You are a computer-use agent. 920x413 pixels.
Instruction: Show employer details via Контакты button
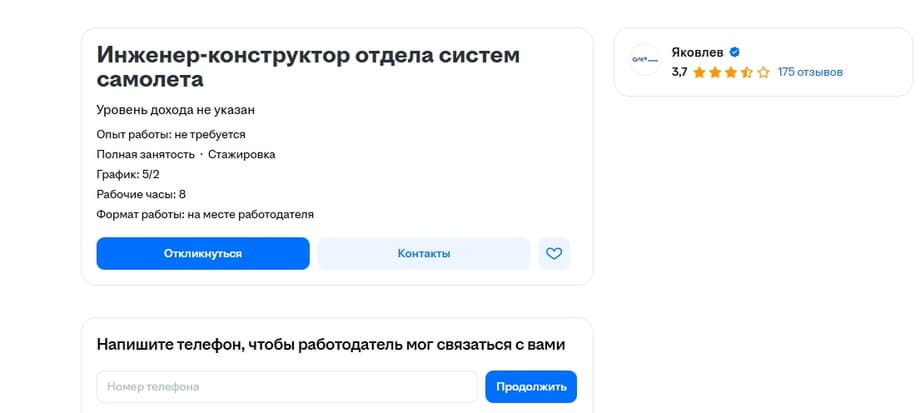tap(424, 253)
